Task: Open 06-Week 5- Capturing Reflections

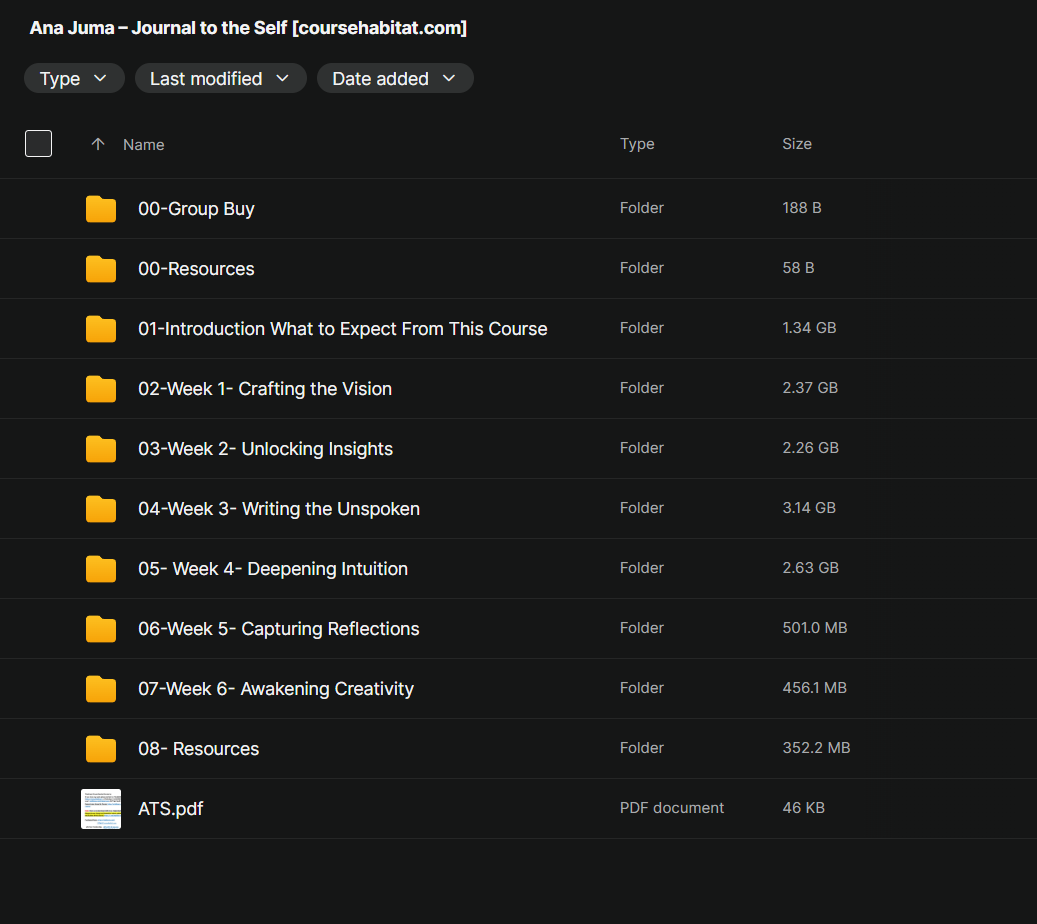Action: (x=278, y=629)
